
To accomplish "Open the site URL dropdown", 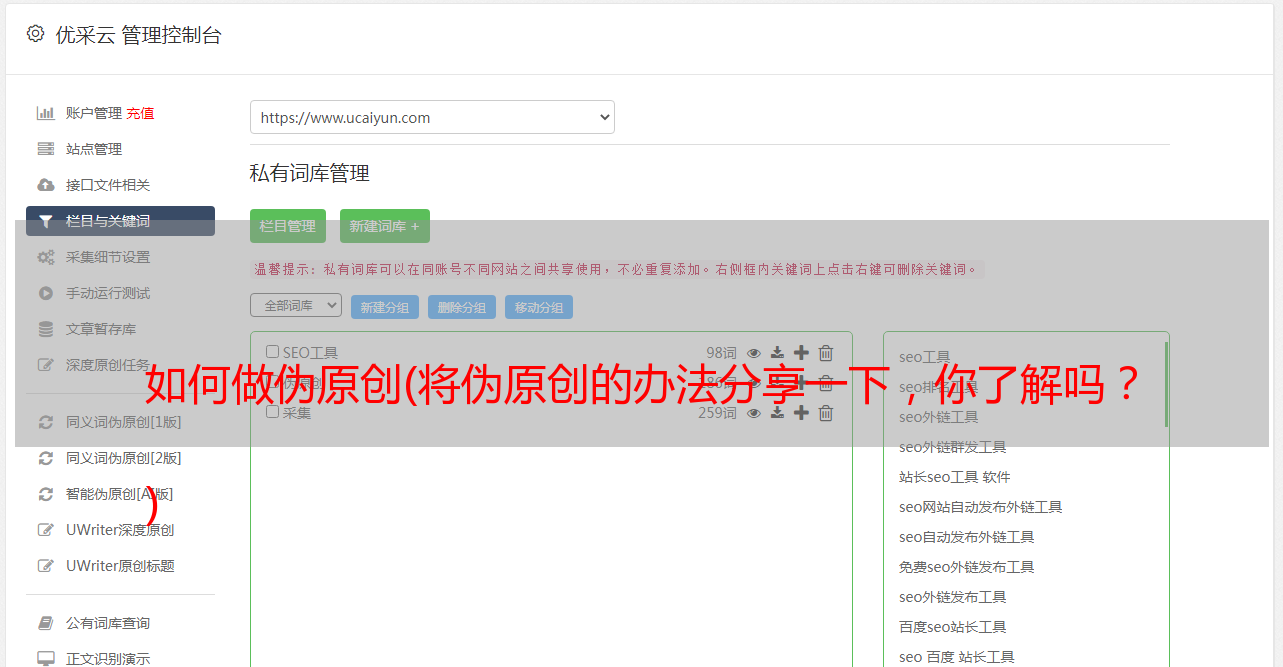I will click(432, 117).
